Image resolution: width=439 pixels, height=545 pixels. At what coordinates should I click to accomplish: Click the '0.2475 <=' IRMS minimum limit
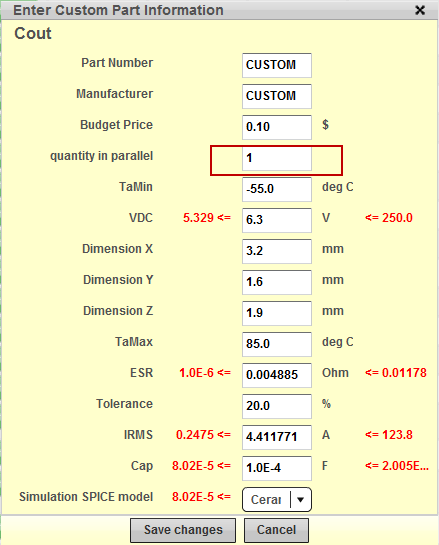coord(203,435)
